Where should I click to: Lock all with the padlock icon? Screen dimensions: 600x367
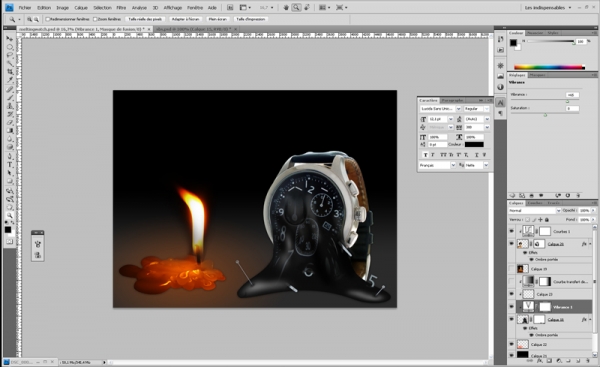tap(547, 220)
